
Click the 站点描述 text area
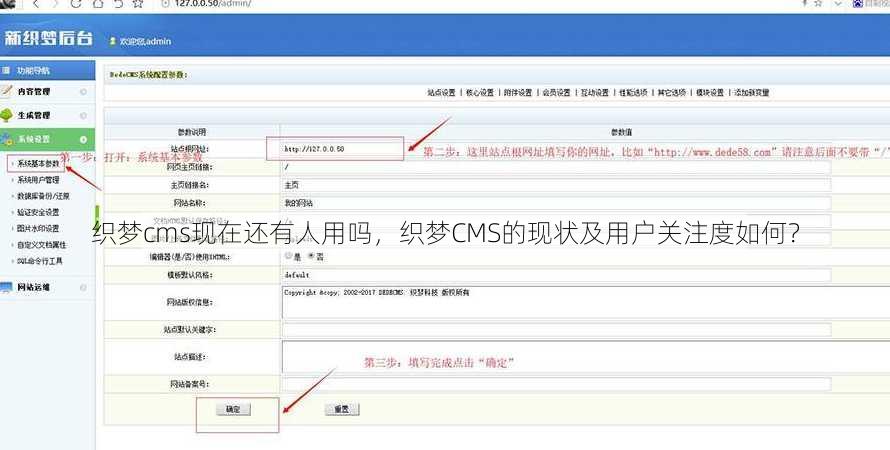pyautogui.click(x=586, y=356)
